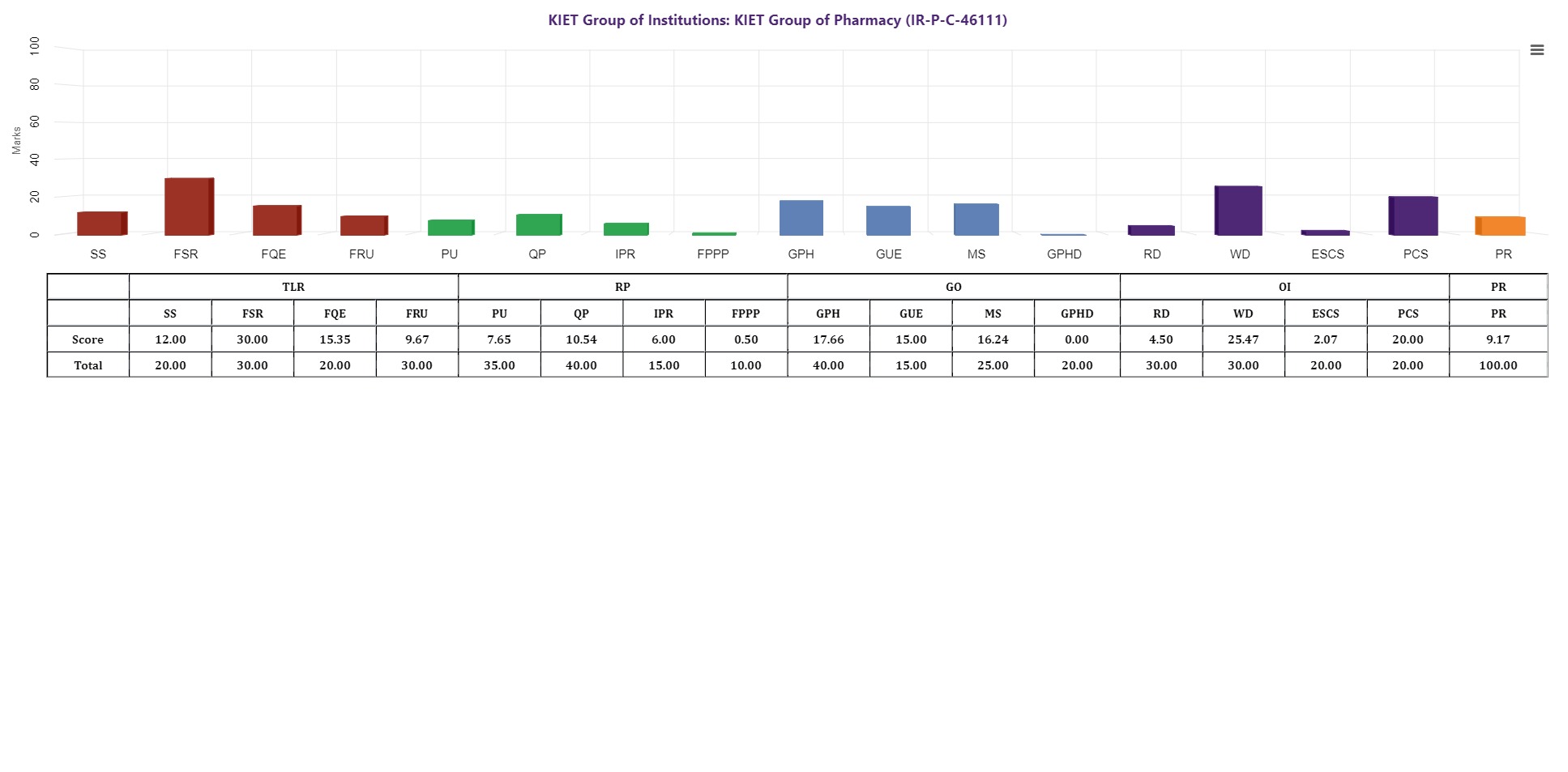This screenshot has width=1568, height=772.
Task: Click the IPR score cell 6.00
Action: tap(664, 339)
